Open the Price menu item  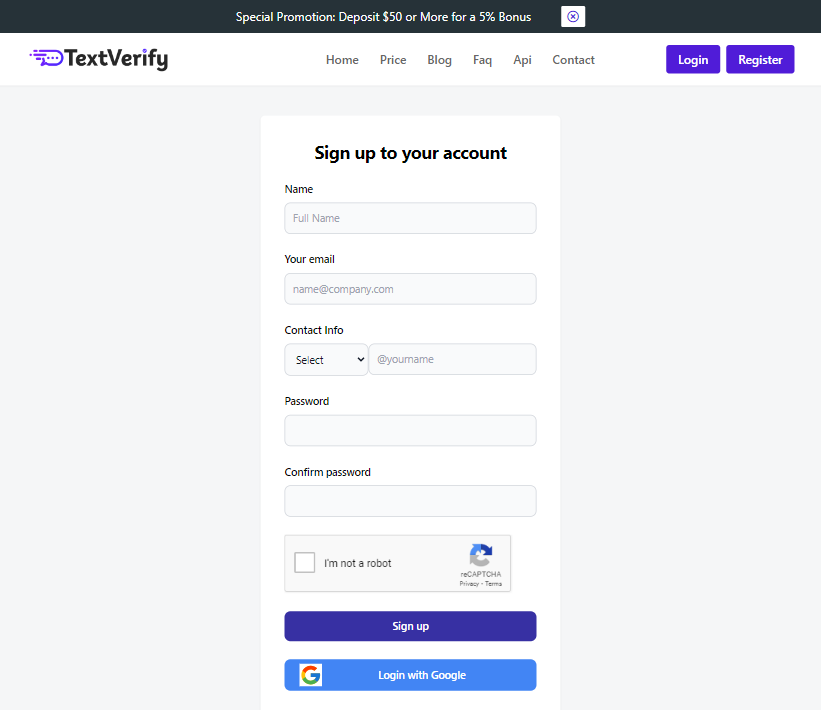point(393,60)
